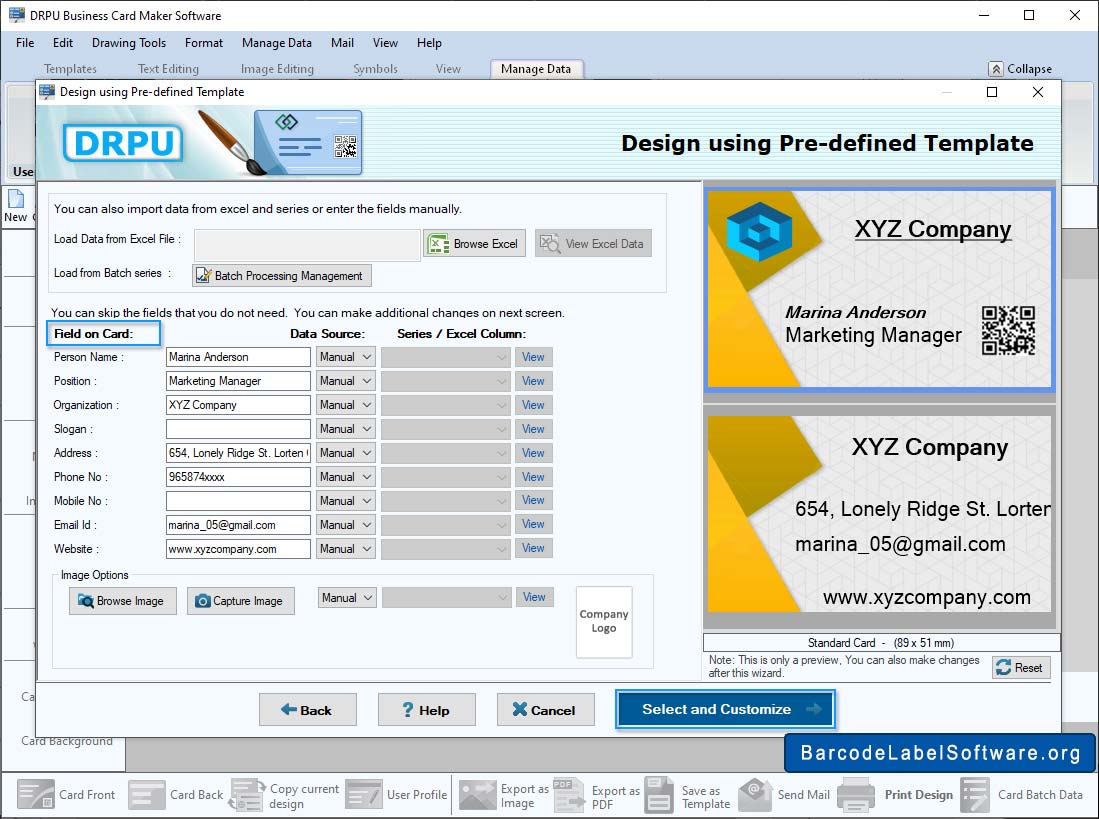The height and width of the screenshot is (819, 1099).
Task: Open Position data source dropdown
Action: [346, 380]
